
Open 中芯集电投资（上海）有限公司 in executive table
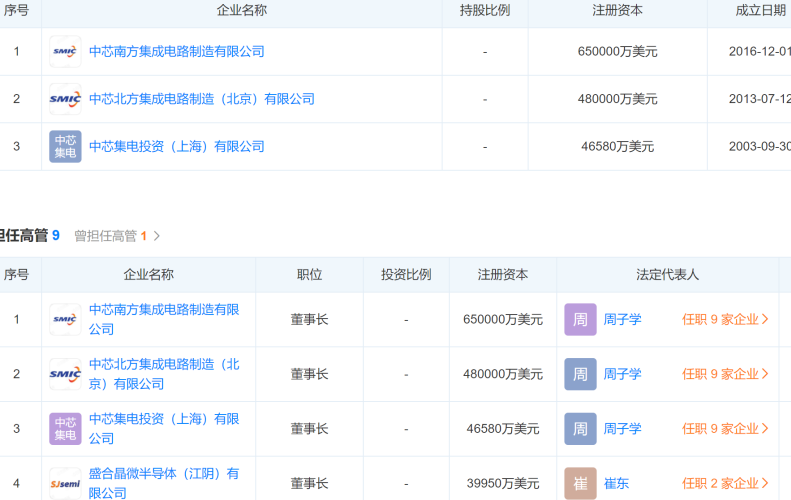coord(164,428)
